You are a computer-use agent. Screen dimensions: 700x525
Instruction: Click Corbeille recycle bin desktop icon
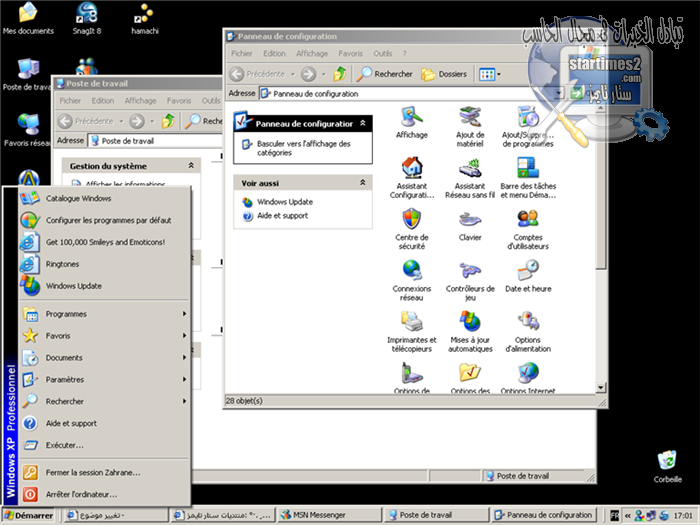coord(667,467)
